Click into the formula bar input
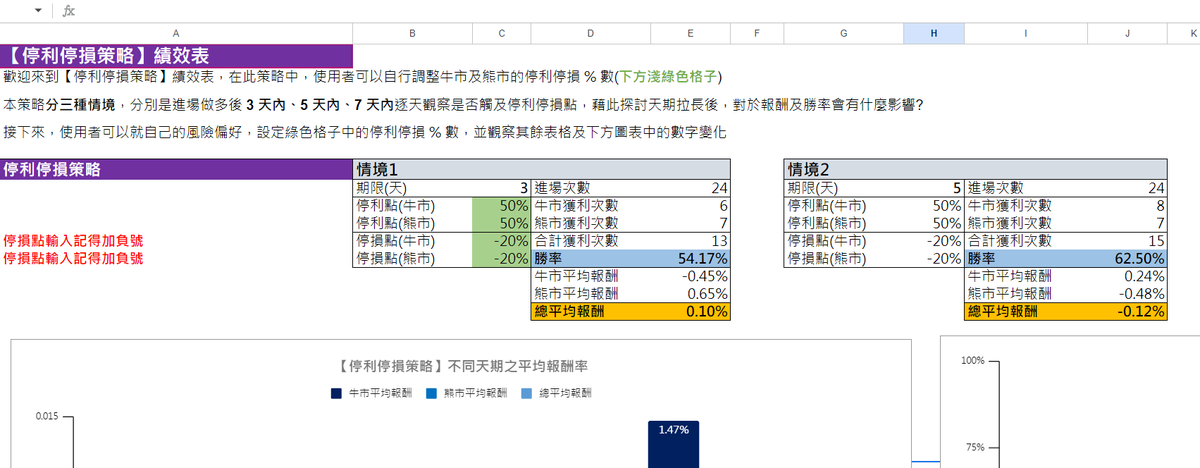The width and height of the screenshot is (1200, 468). click(640, 11)
